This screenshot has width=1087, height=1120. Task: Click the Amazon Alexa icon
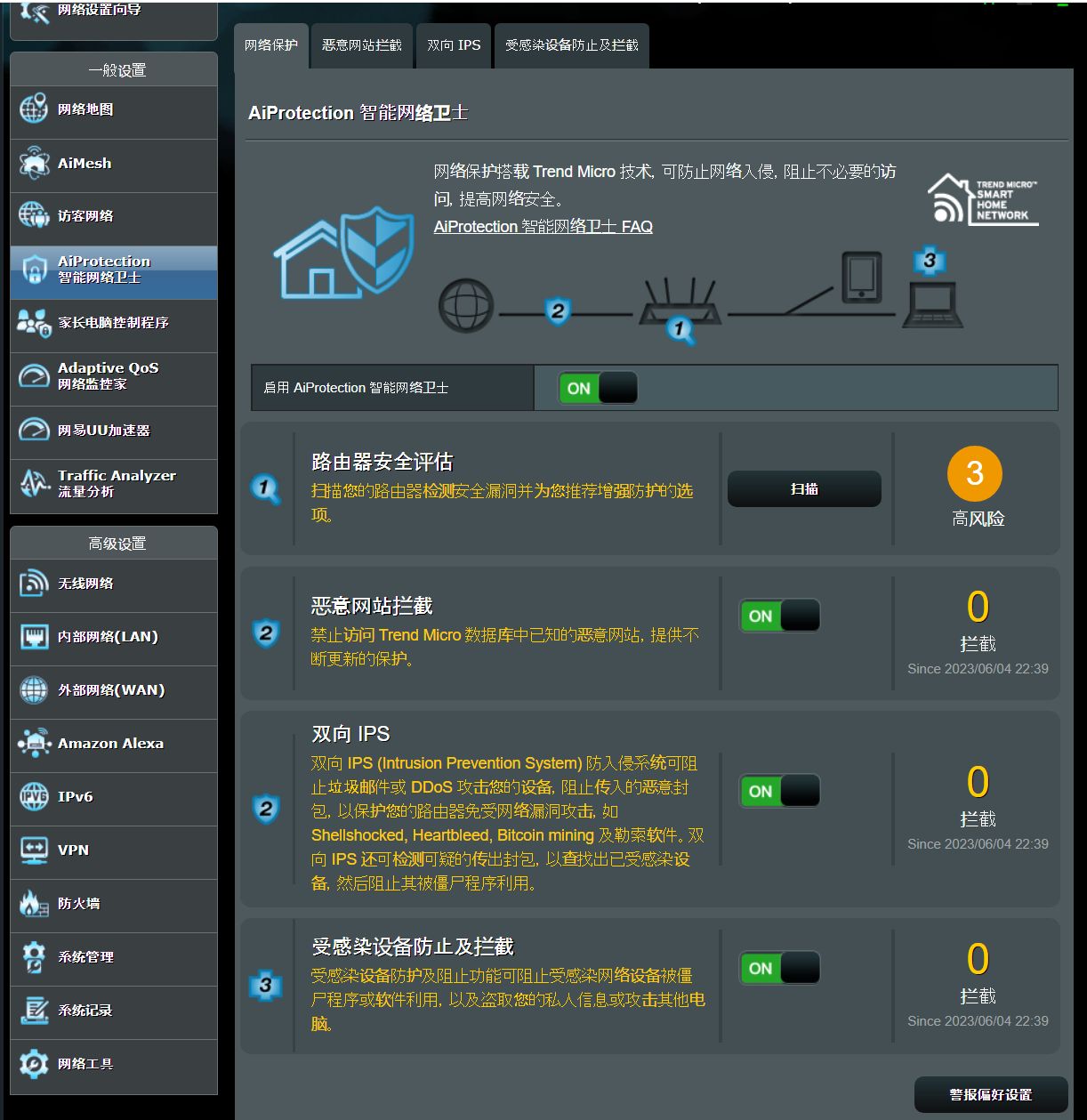click(34, 744)
